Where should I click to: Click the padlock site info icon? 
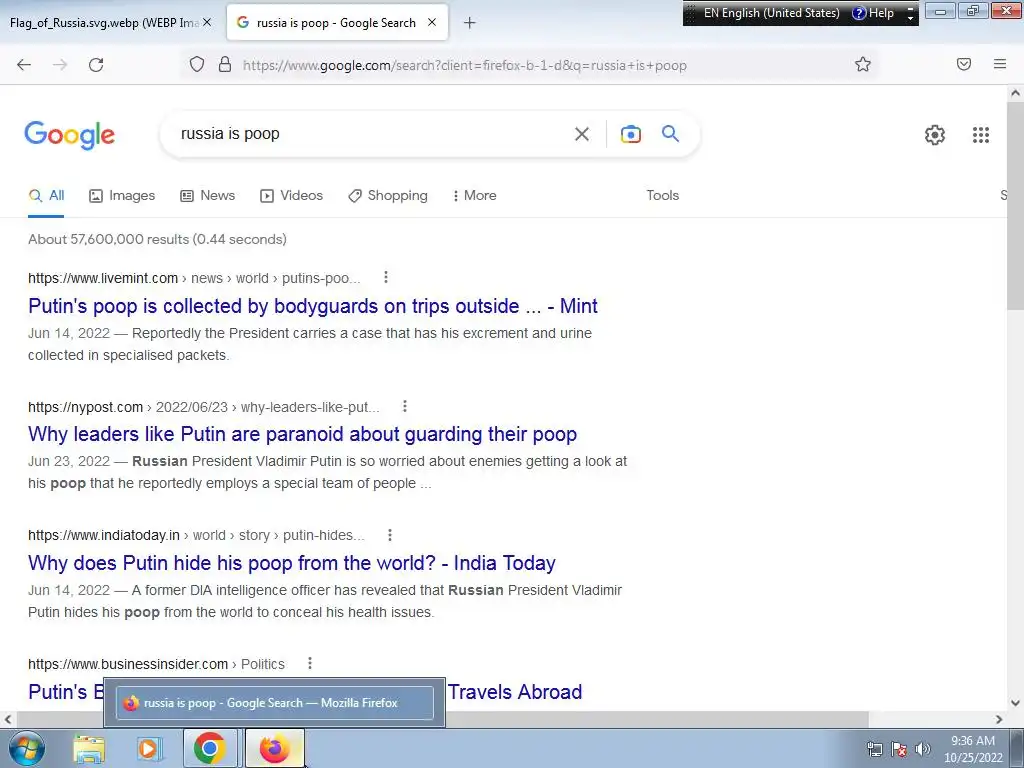pos(225,65)
